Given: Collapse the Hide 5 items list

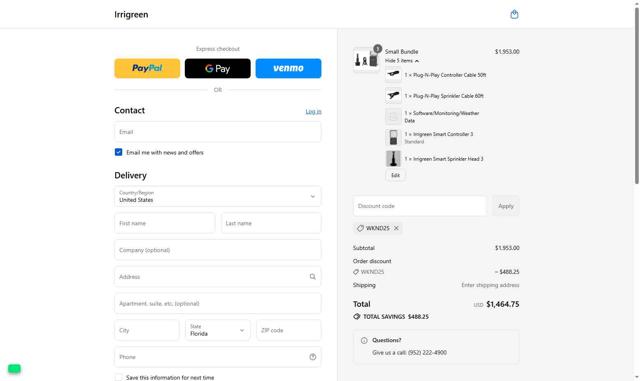Looking at the screenshot, I should click(402, 61).
